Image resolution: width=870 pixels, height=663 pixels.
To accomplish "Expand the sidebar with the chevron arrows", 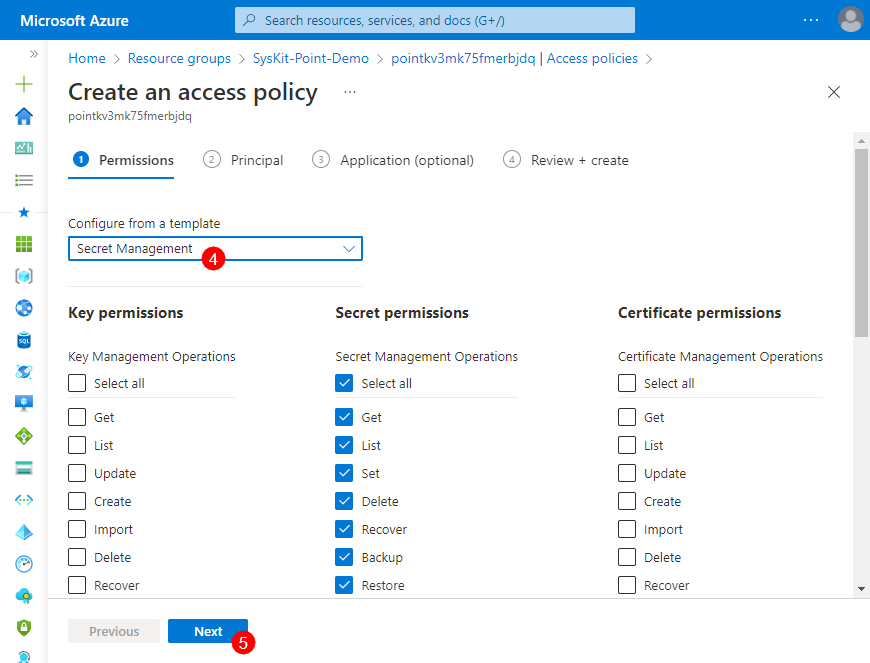I will click(x=33, y=55).
